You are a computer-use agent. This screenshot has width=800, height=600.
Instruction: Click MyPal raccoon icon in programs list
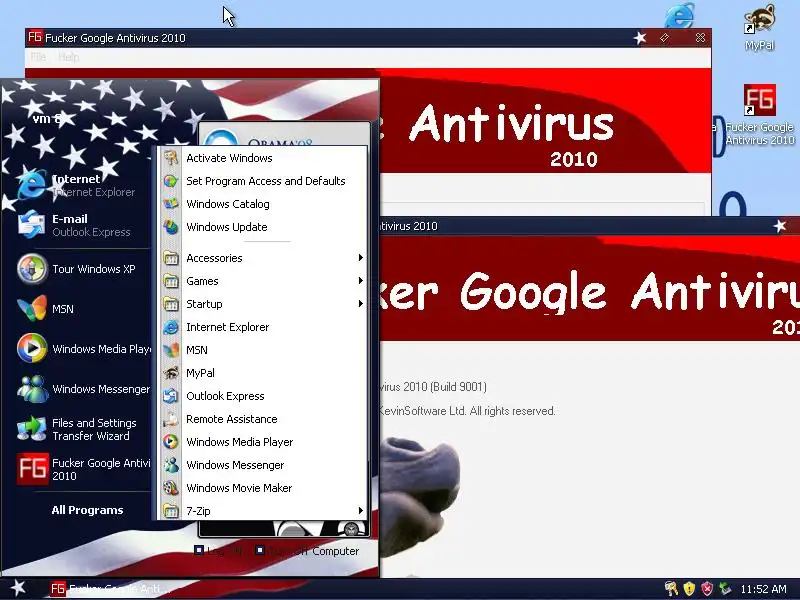click(x=171, y=373)
